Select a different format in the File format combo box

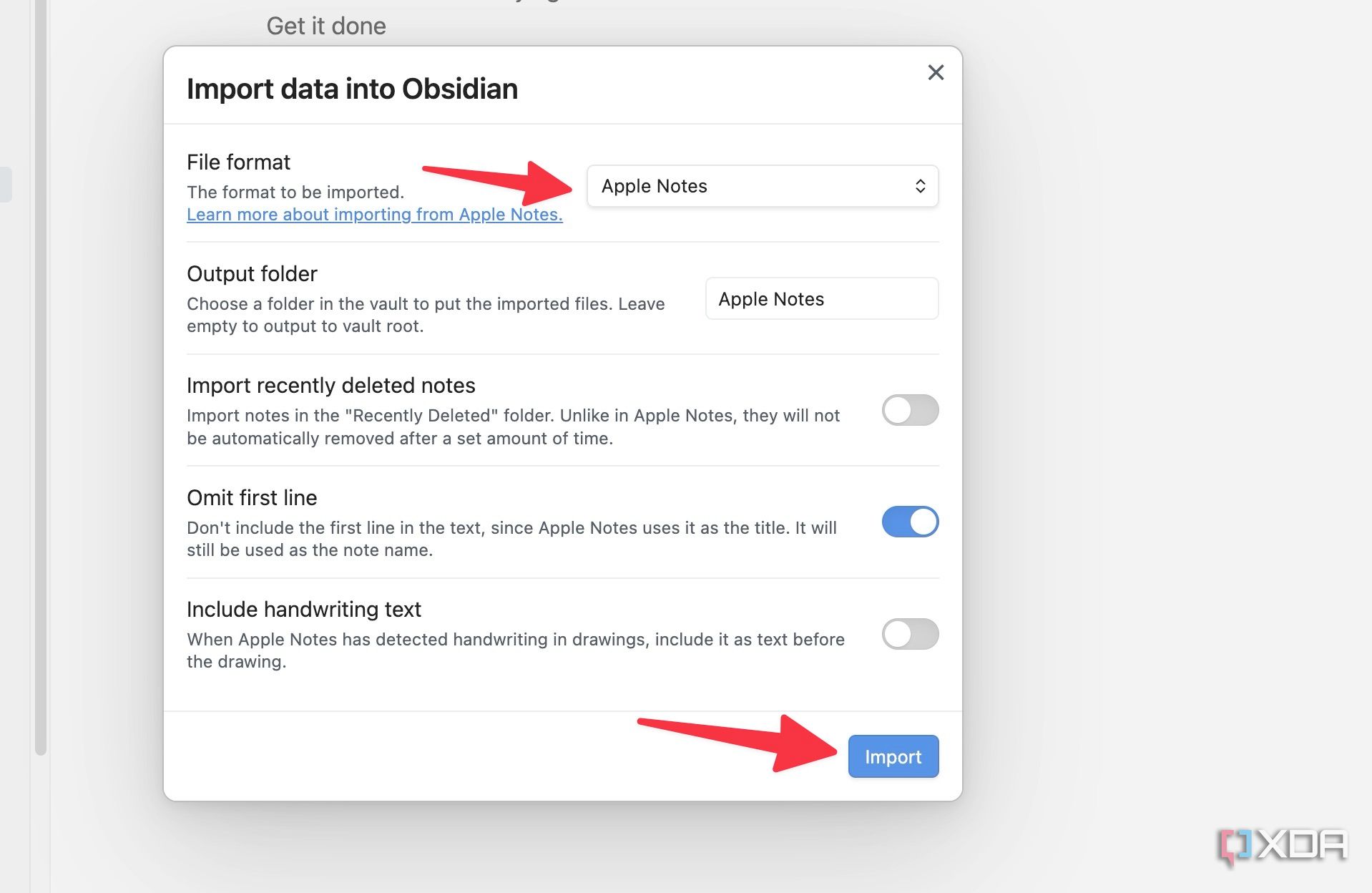[x=762, y=186]
